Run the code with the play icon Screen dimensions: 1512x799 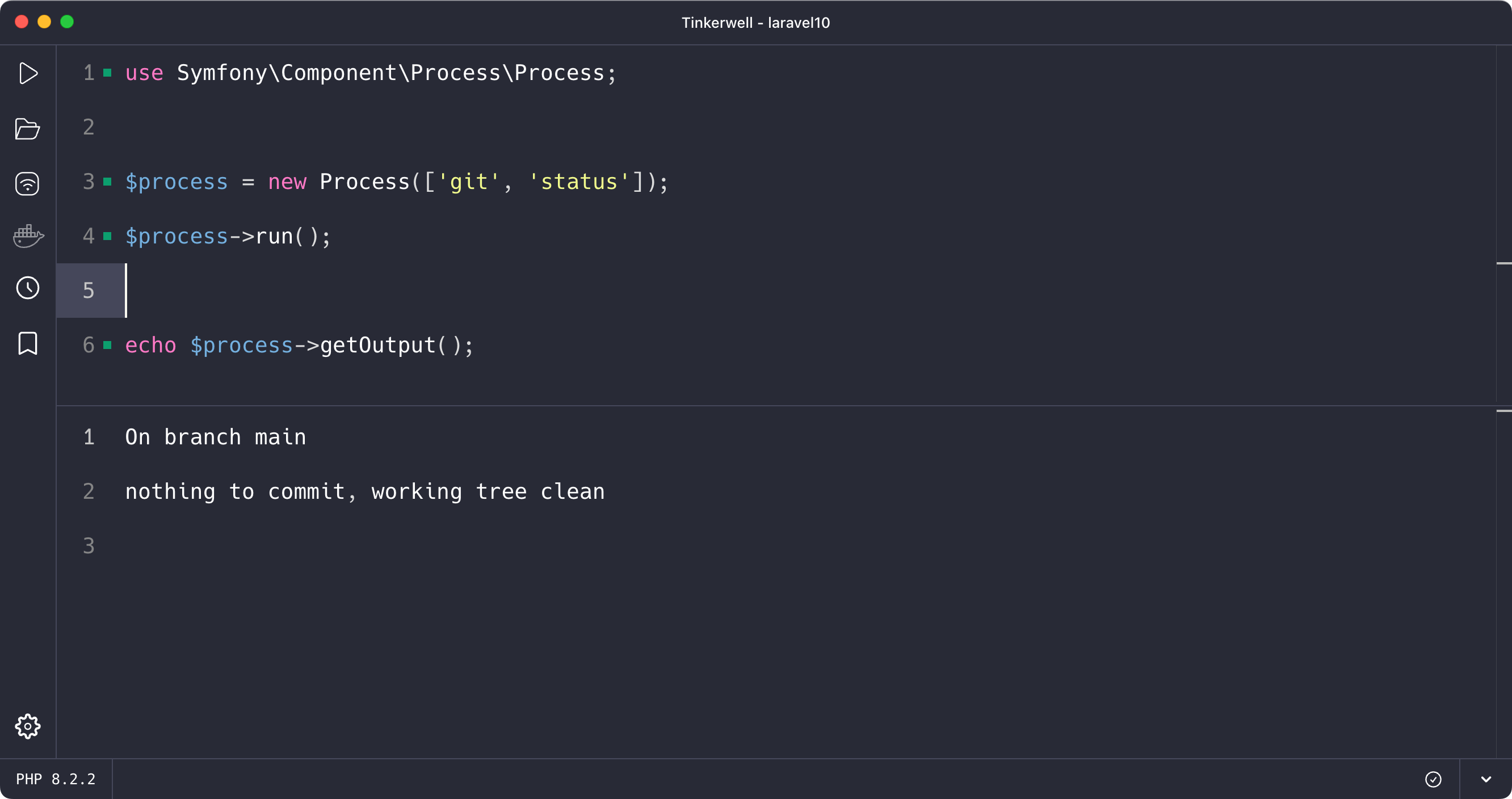point(28,73)
